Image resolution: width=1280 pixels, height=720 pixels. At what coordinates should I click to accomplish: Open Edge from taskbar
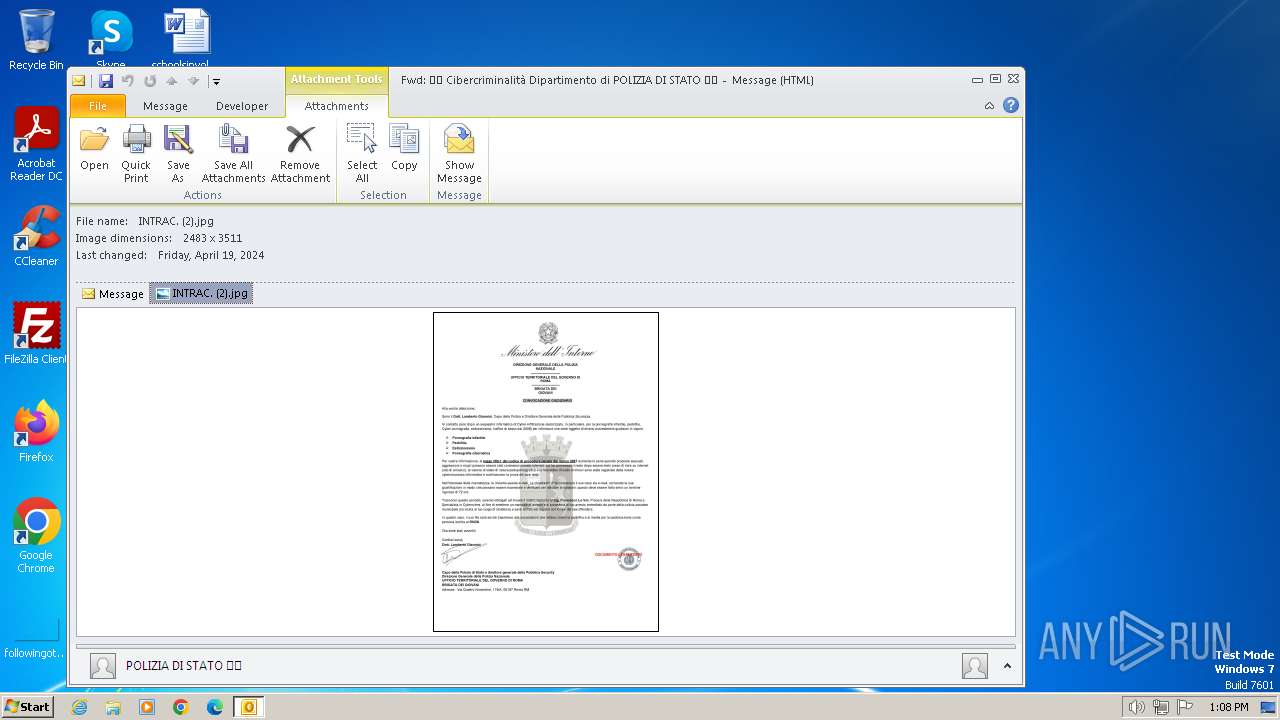(x=215, y=707)
